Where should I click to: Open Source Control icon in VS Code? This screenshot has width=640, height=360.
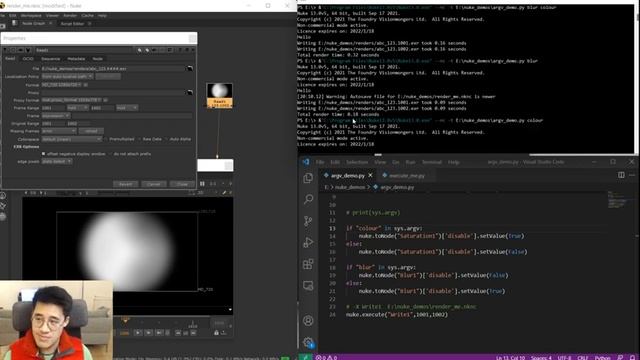point(308,221)
